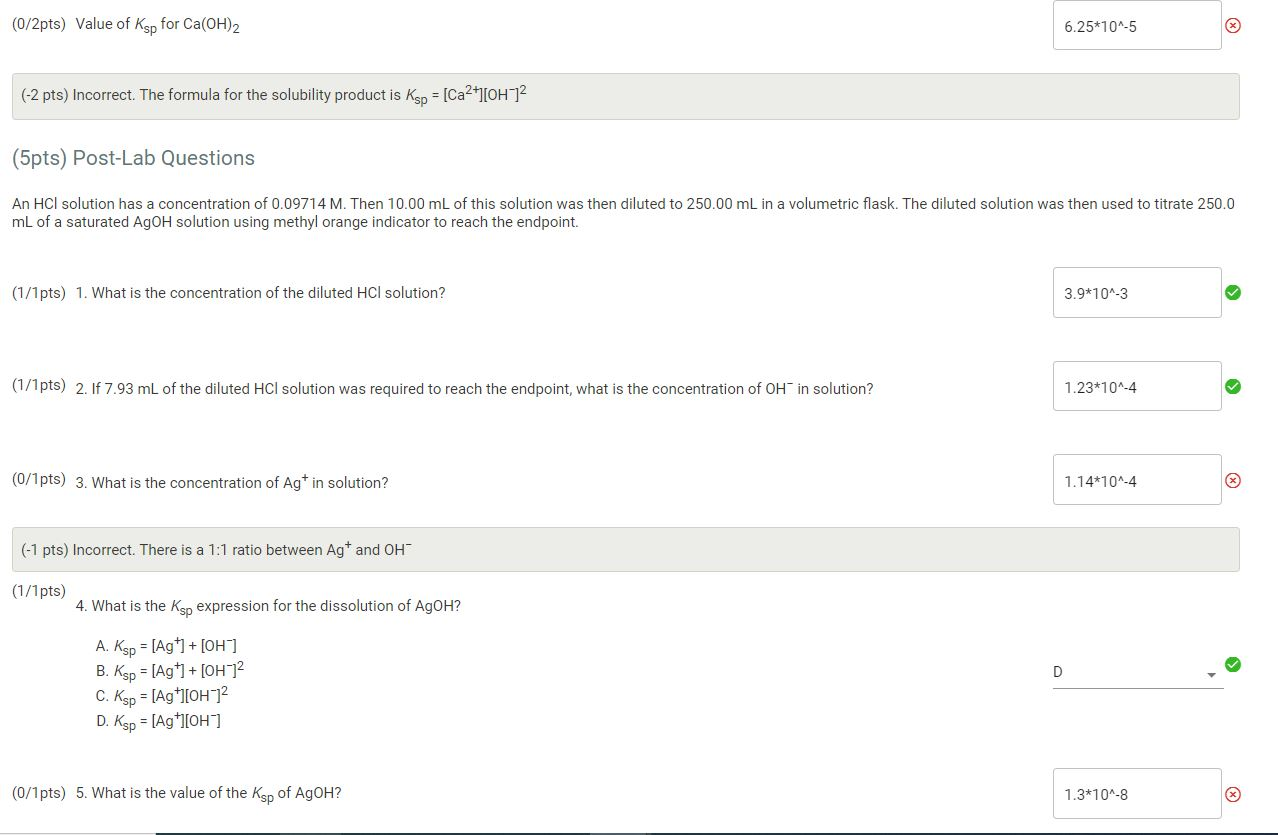Click the green check beside the question 4 dropdown
The width and height of the screenshot is (1278, 835).
[1232, 664]
